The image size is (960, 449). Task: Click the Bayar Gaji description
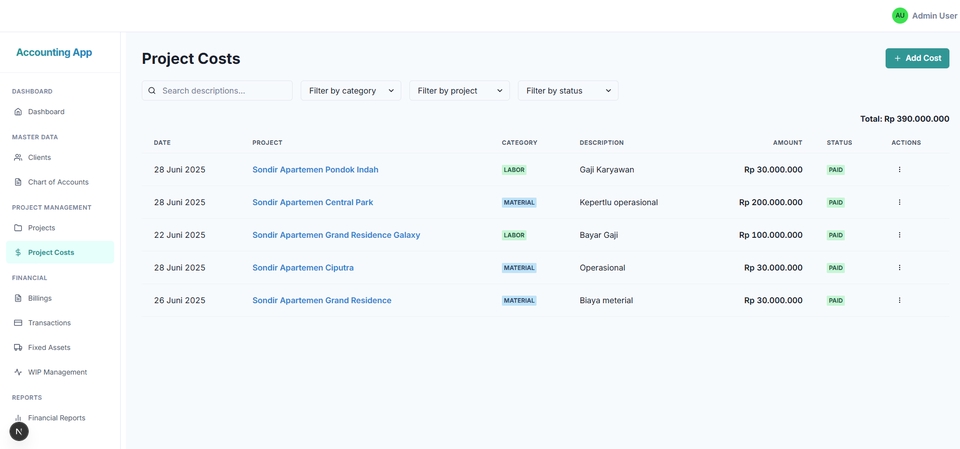[x=599, y=235]
